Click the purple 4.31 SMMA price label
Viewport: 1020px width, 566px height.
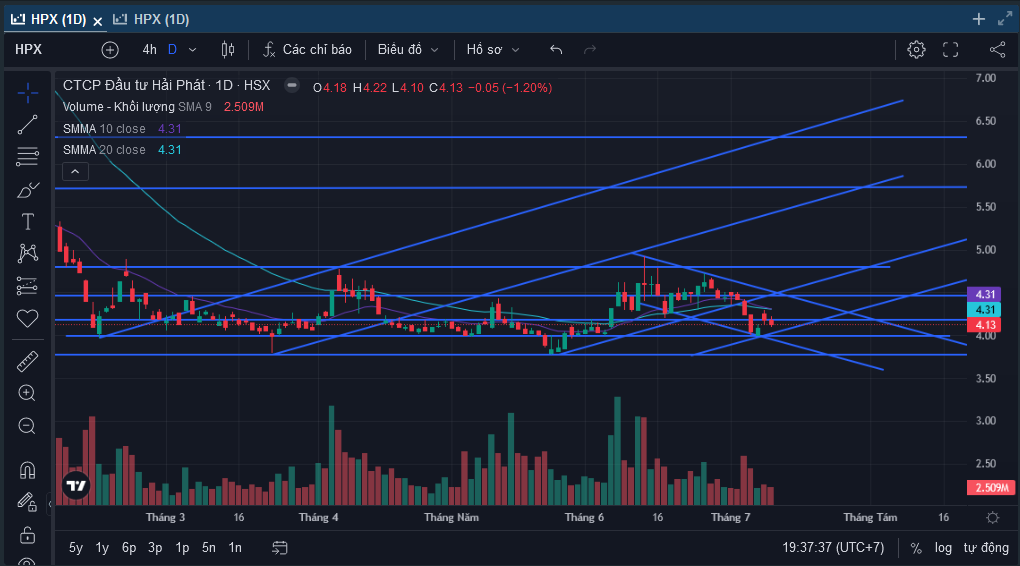(x=985, y=295)
